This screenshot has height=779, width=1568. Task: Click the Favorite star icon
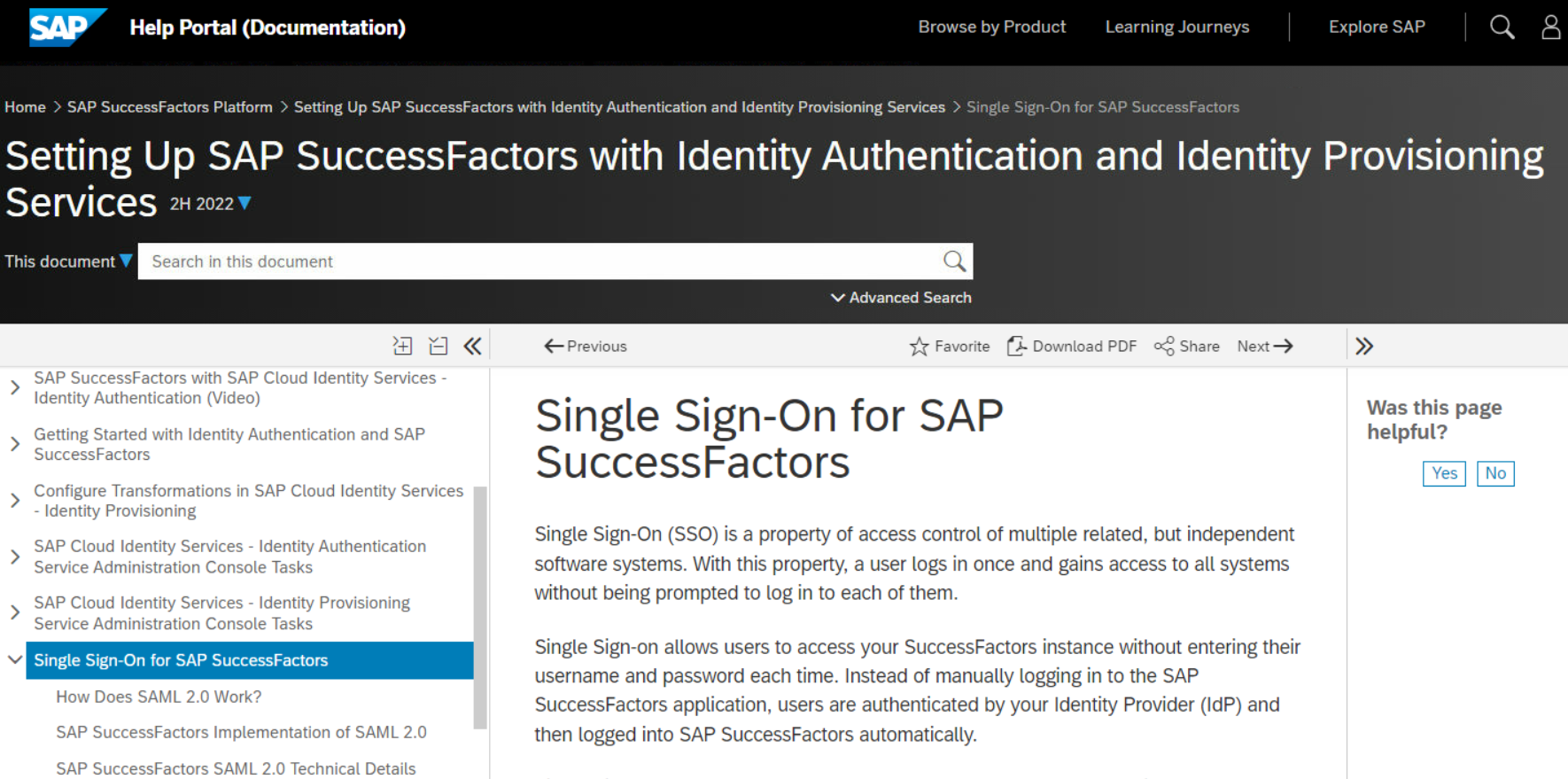coord(920,347)
